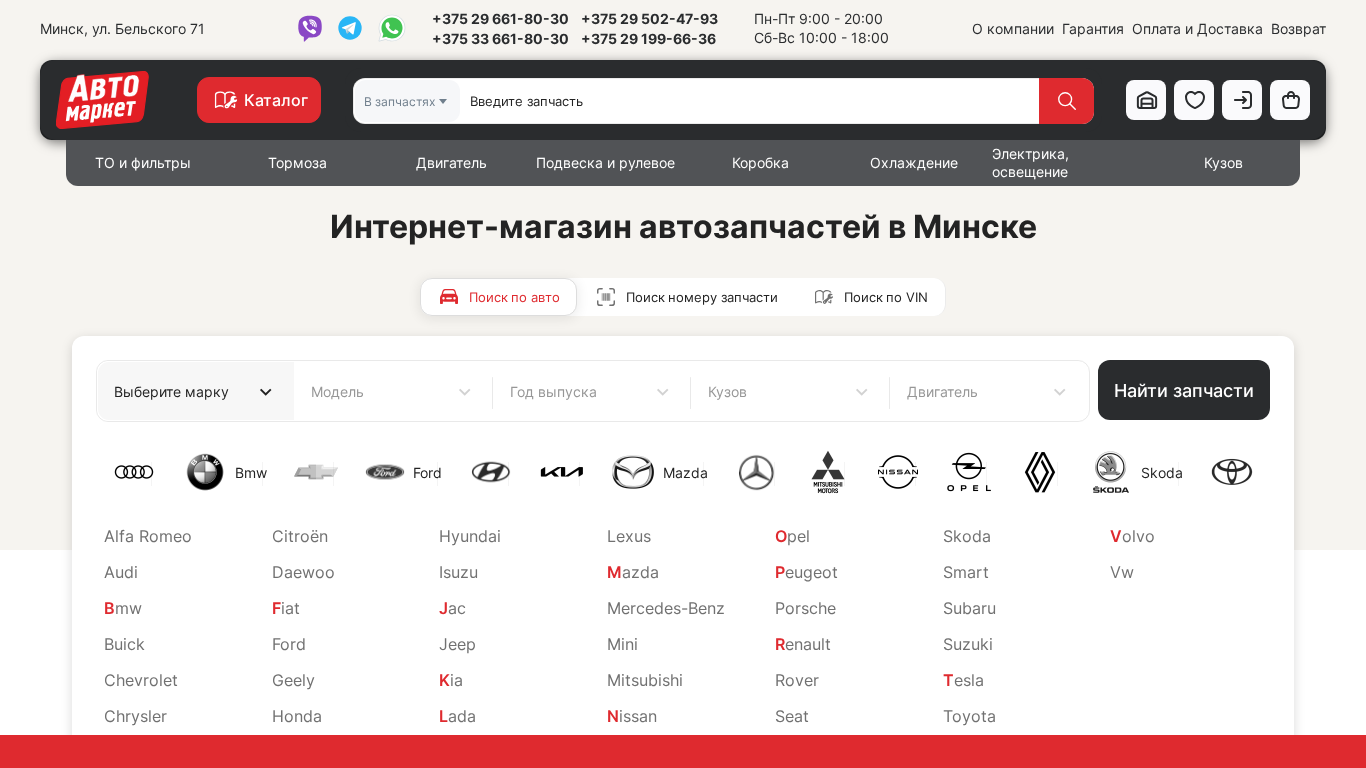Select the Hyundai logo
This screenshot has width=1366, height=768.
coord(491,472)
